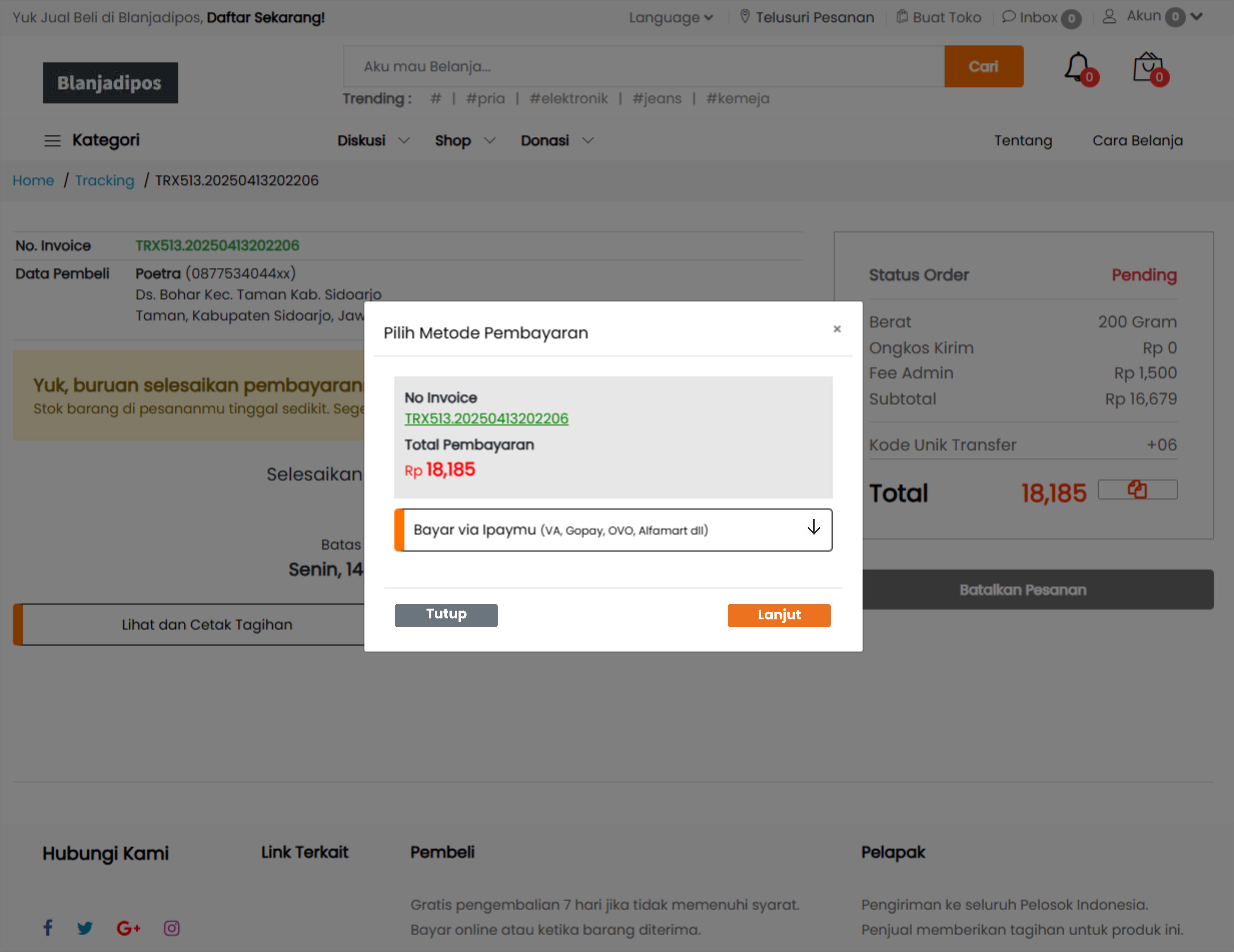
Task: Close the Pilih Metode Pembayaran dialog
Action: tap(837, 329)
